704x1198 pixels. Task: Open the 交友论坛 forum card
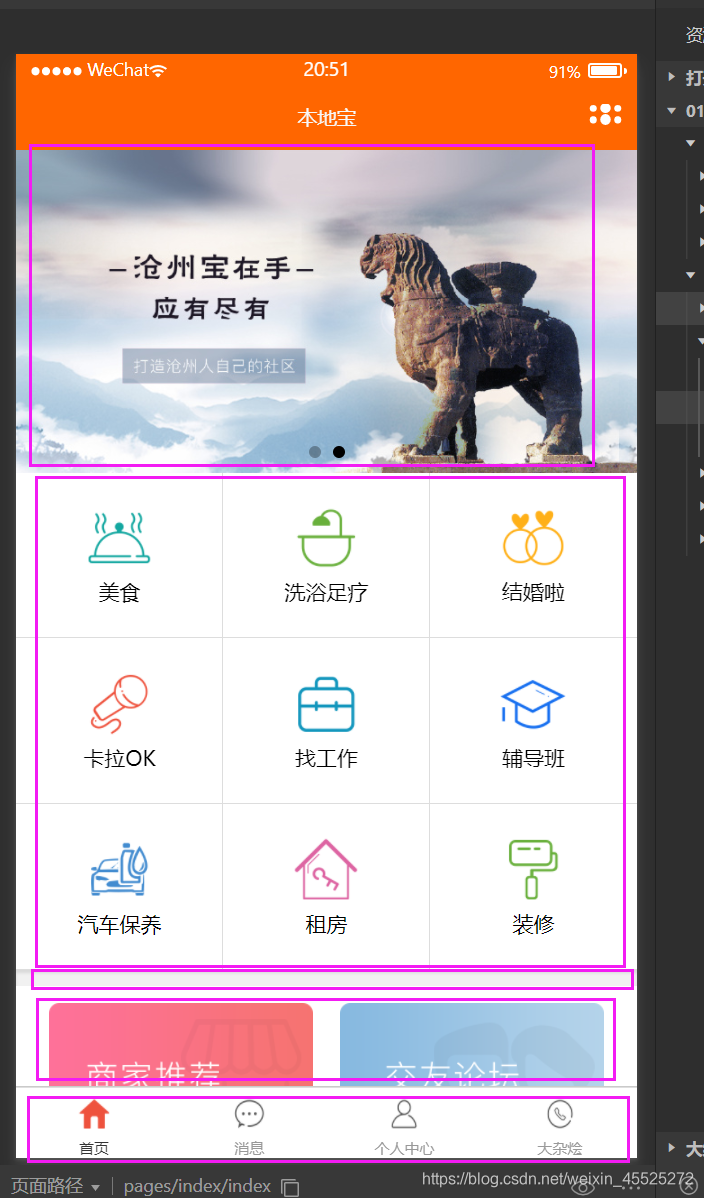pyautogui.click(x=472, y=1044)
